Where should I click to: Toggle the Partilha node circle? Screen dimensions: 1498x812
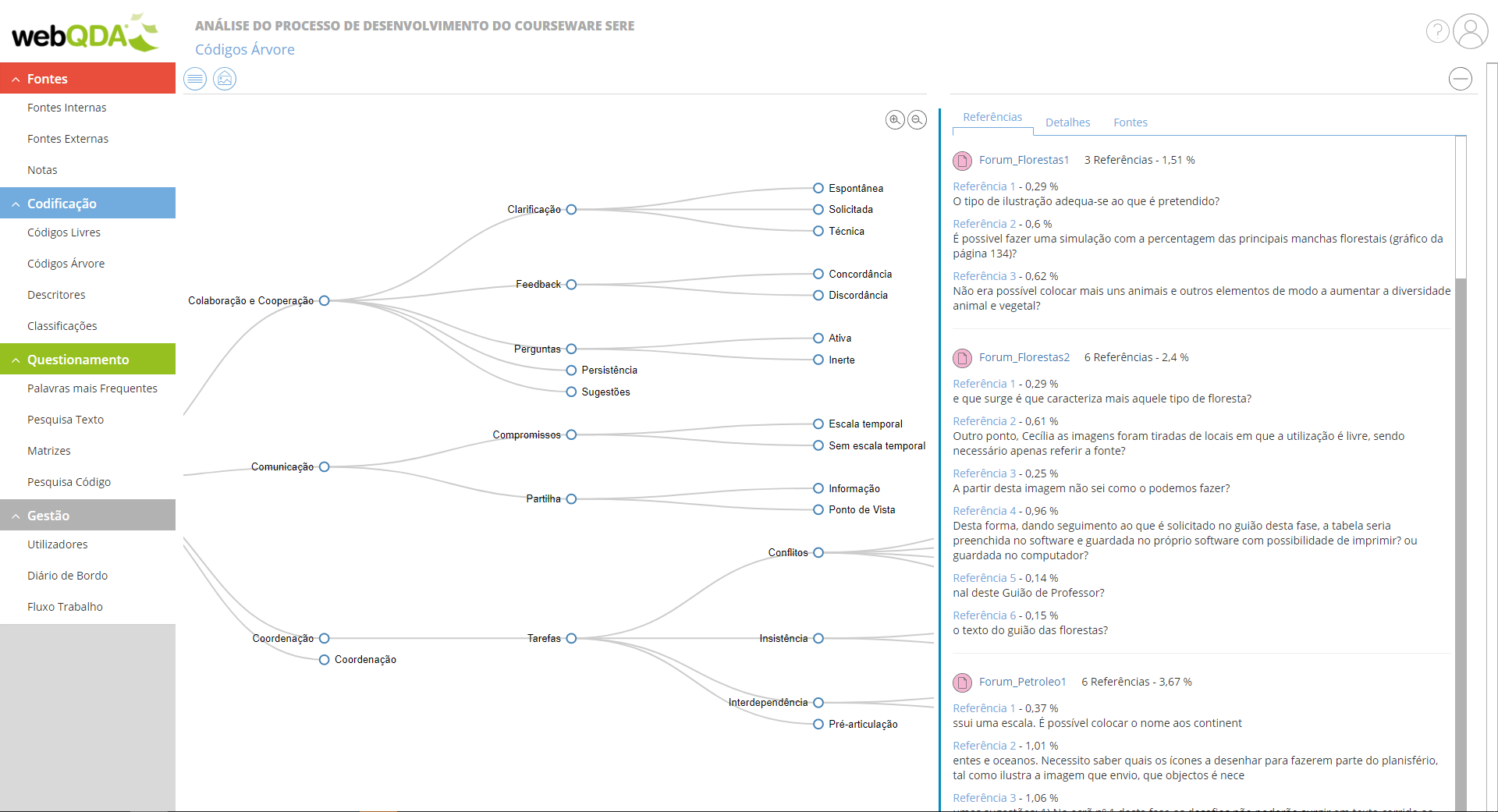[x=571, y=499]
